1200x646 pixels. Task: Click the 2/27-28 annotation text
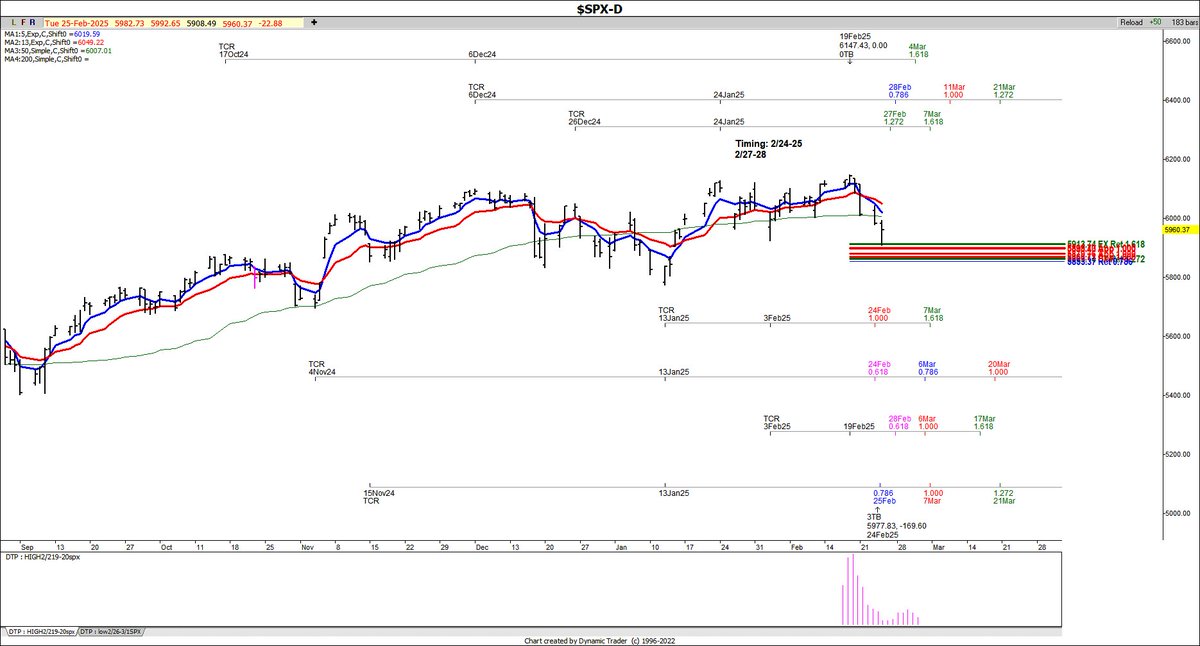[751, 155]
